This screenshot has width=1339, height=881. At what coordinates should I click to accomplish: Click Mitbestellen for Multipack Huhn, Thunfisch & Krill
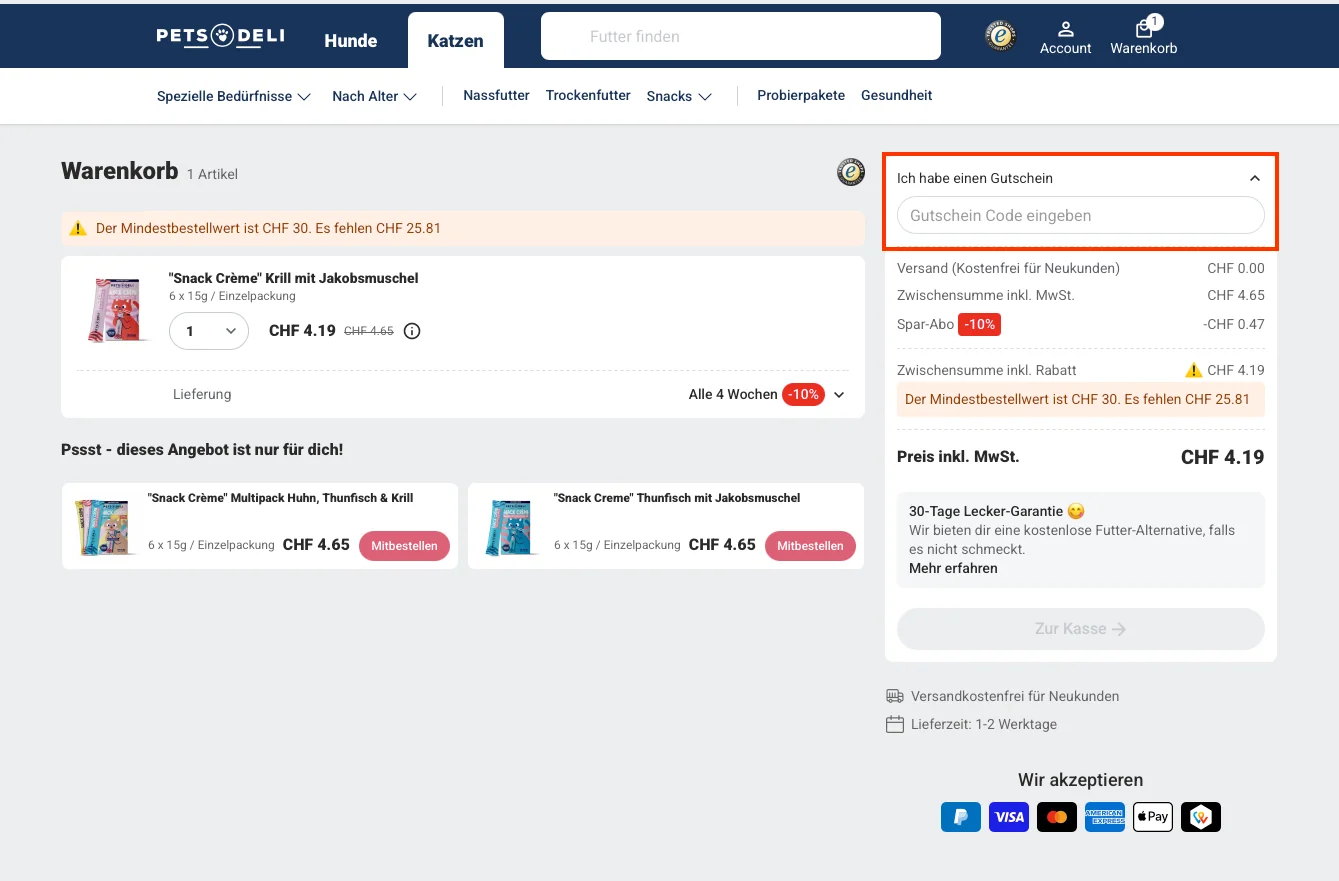pyautogui.click(x=404, y=546)
